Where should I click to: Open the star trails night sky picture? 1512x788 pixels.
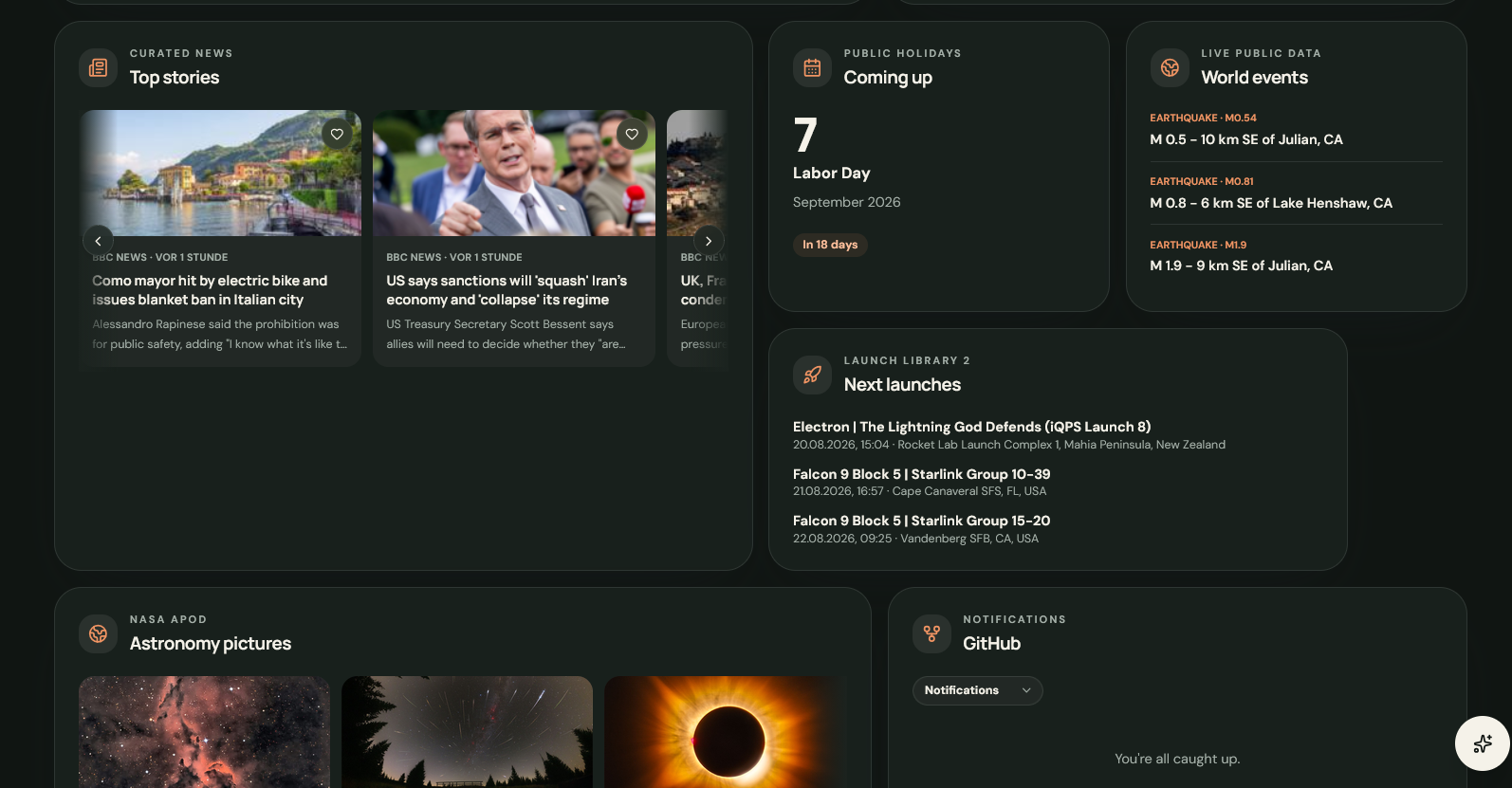coord(467,732)
